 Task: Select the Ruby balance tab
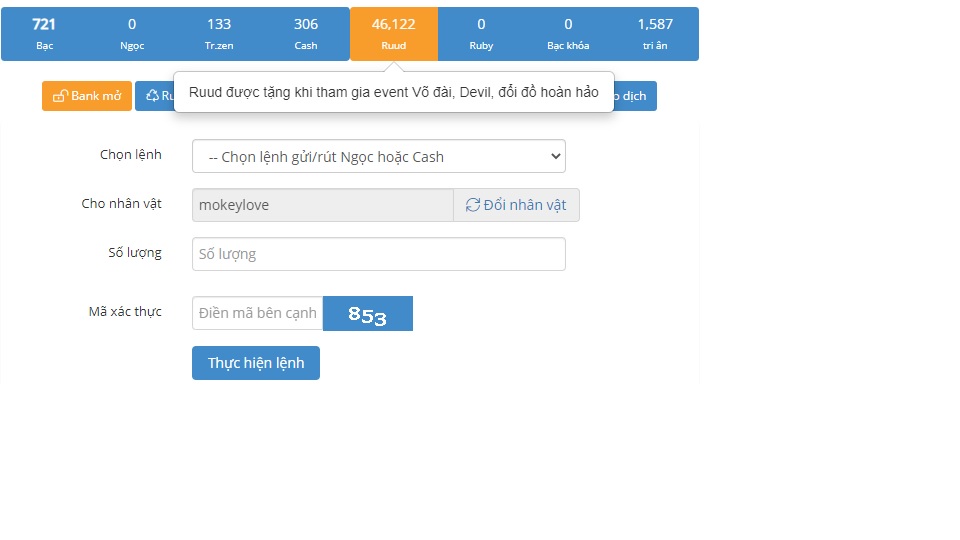tap(481, 34)
